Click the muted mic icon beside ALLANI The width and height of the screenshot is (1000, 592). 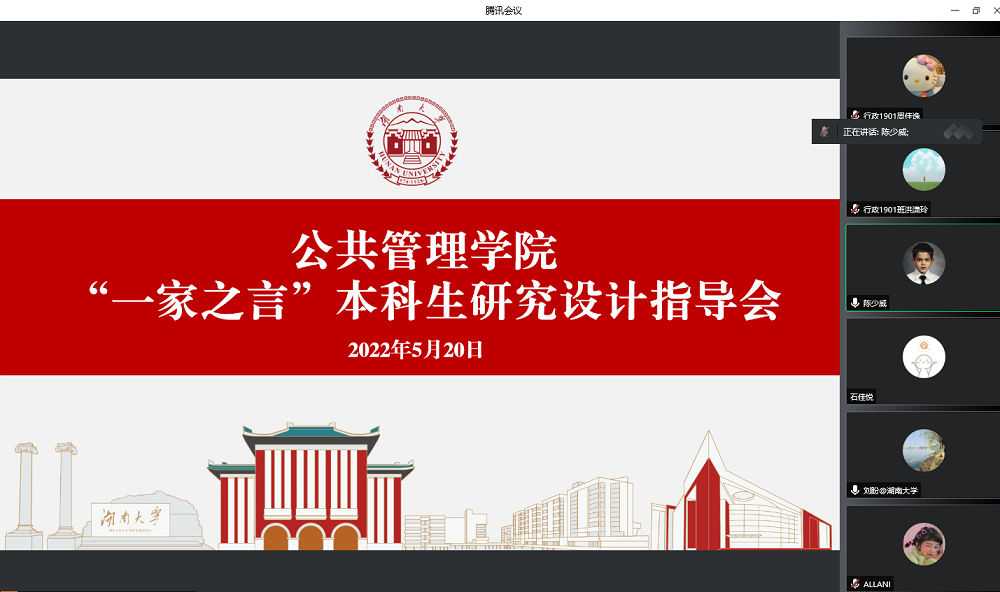pyautogui.click(x=855, y=583)
